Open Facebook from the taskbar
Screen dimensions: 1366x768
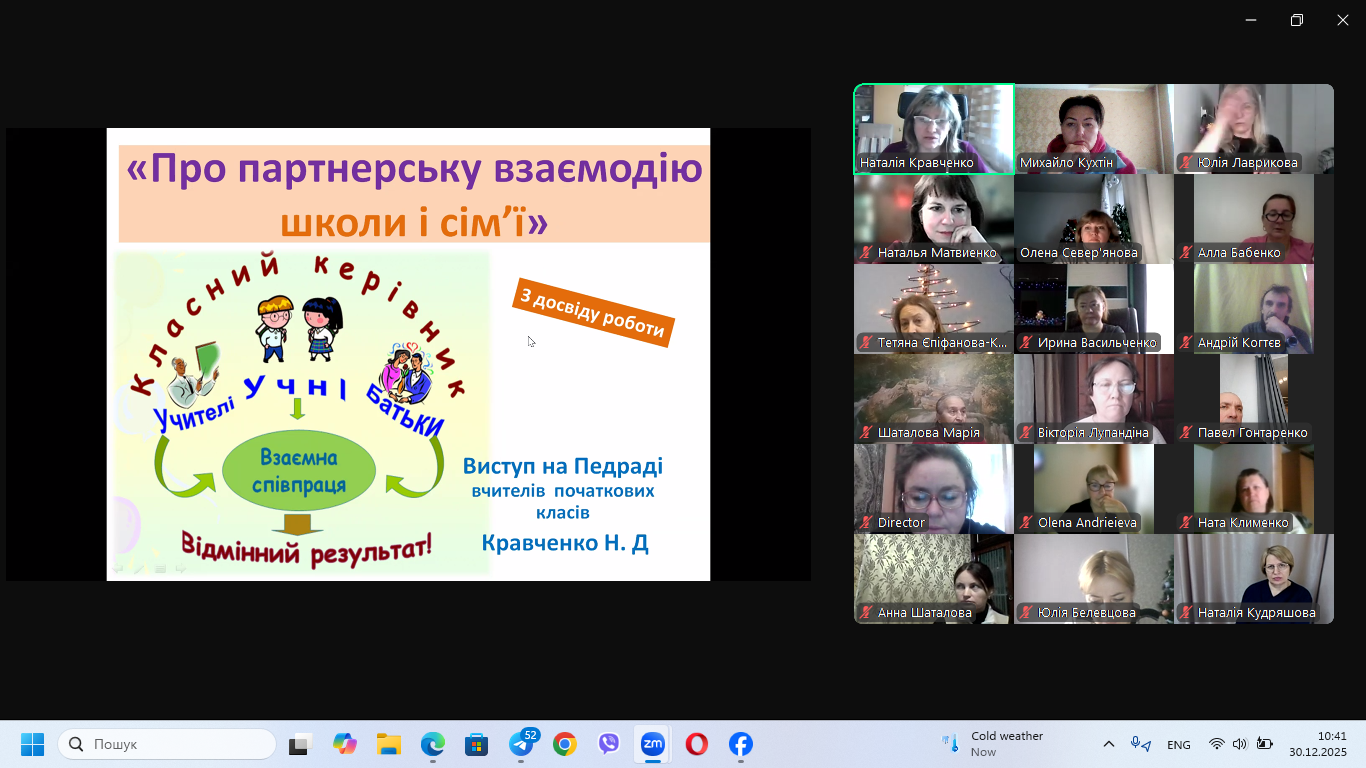740,744
